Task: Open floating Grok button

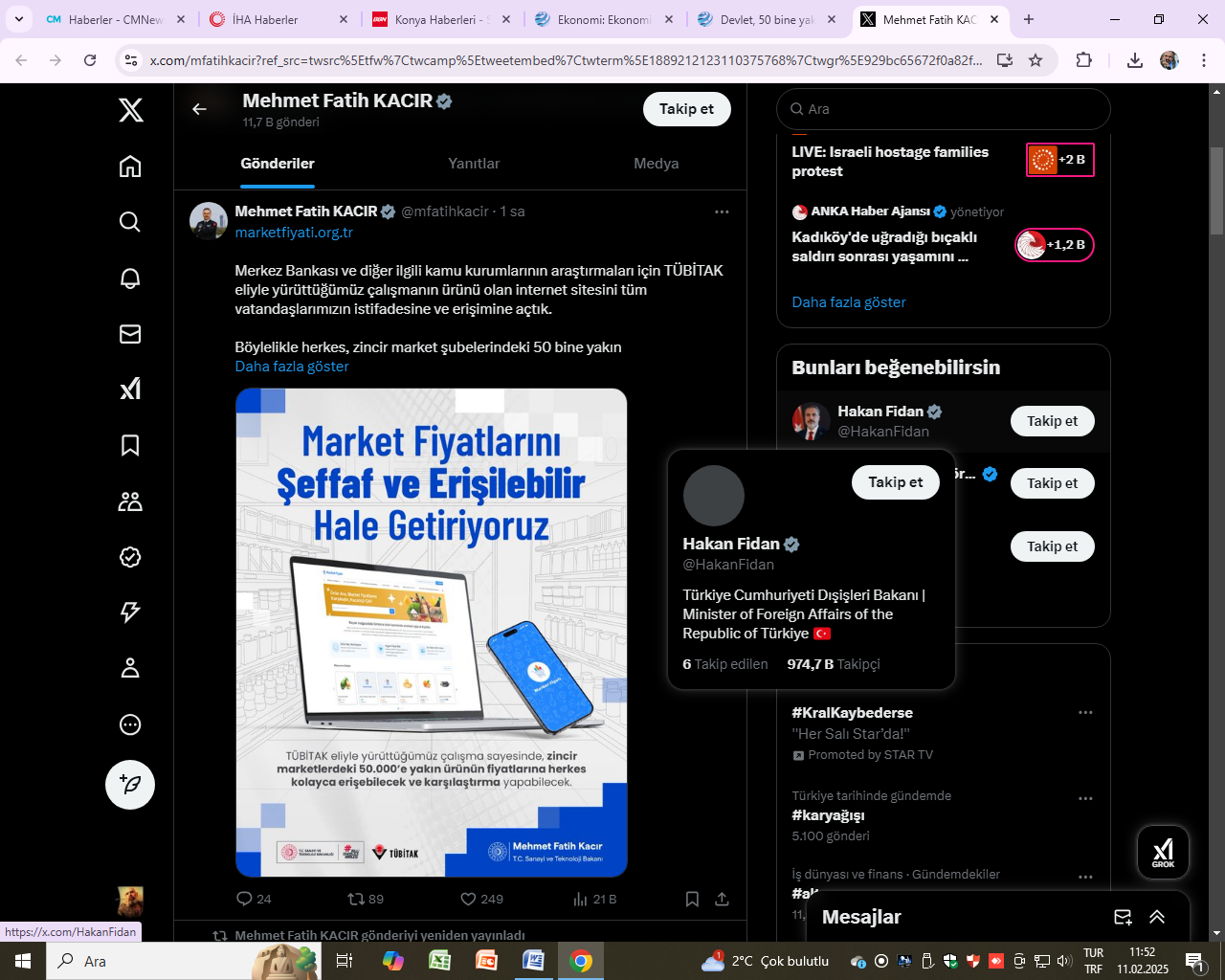Action: click(1163, 852)
